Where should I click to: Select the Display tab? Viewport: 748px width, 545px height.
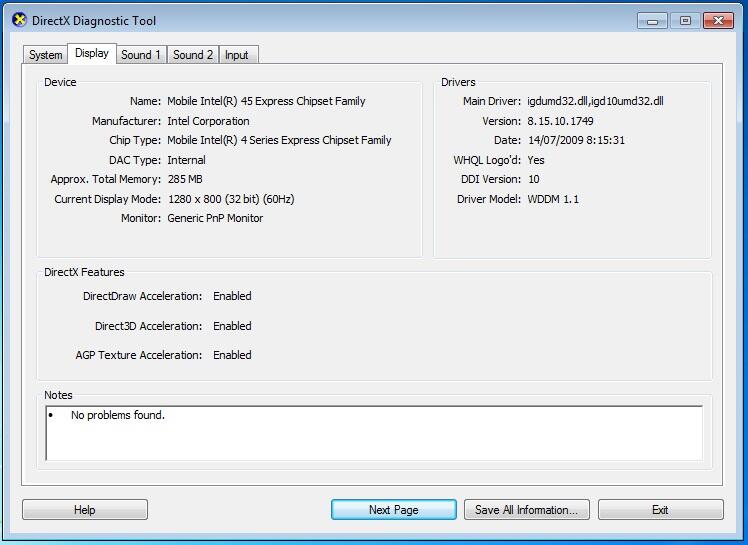coord(92,53)
